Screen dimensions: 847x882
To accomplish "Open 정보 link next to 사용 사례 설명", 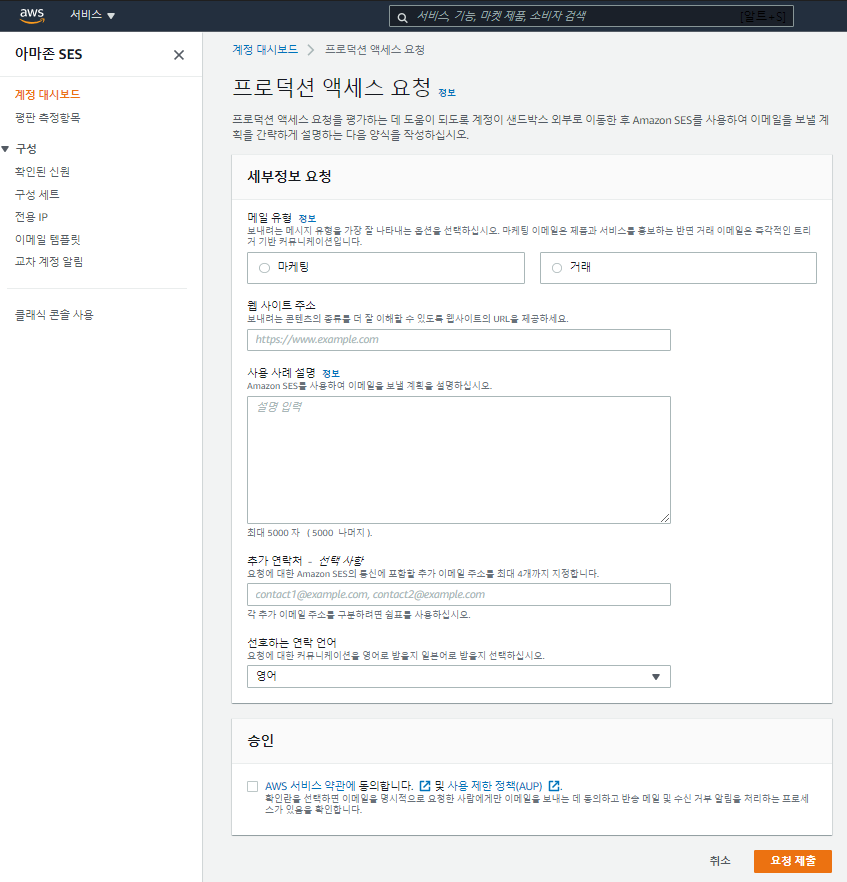I will [331, 374].
